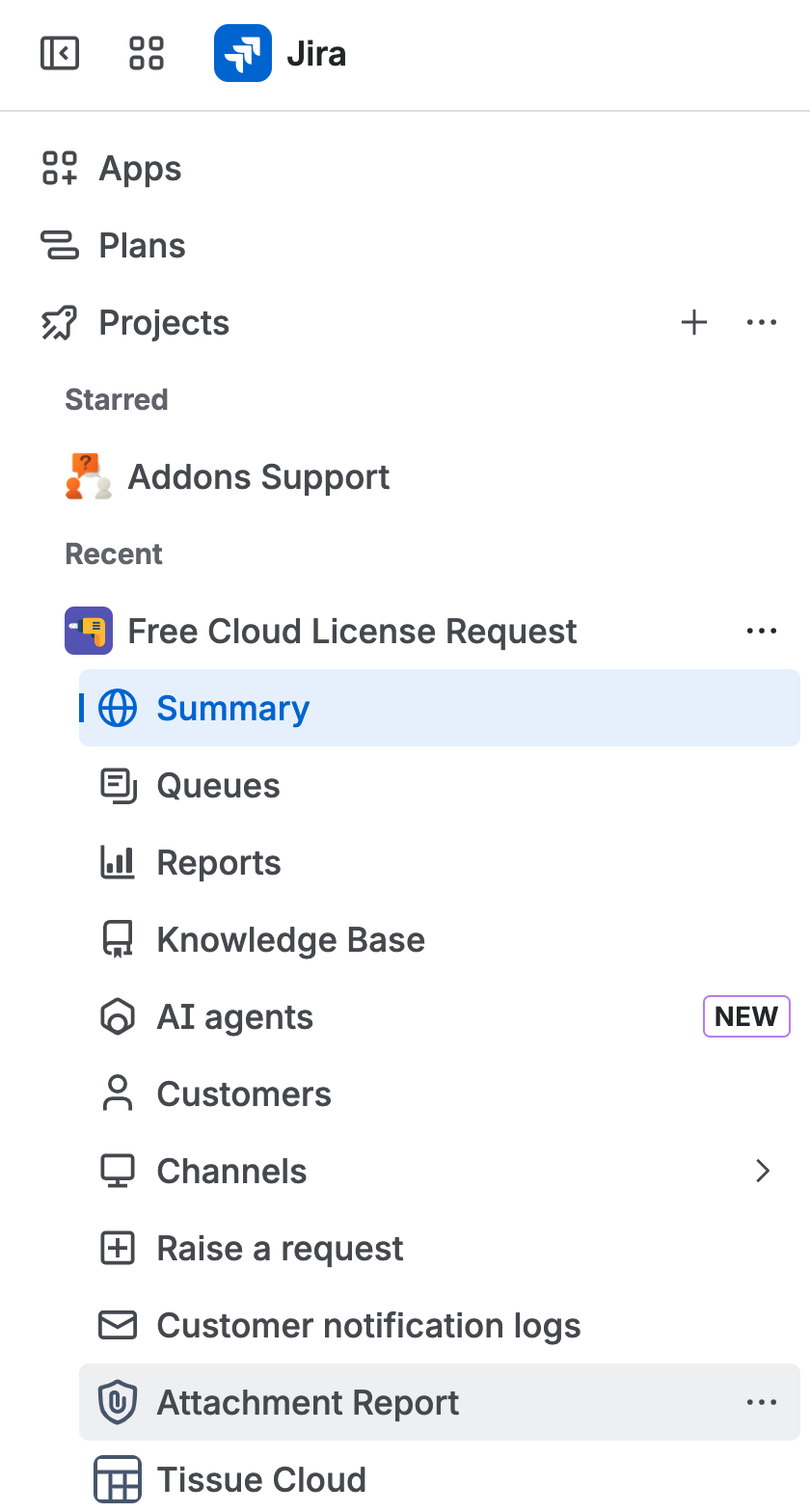
Task: Click the NEW badge beside AI agents
Action: pos(746,1016)
